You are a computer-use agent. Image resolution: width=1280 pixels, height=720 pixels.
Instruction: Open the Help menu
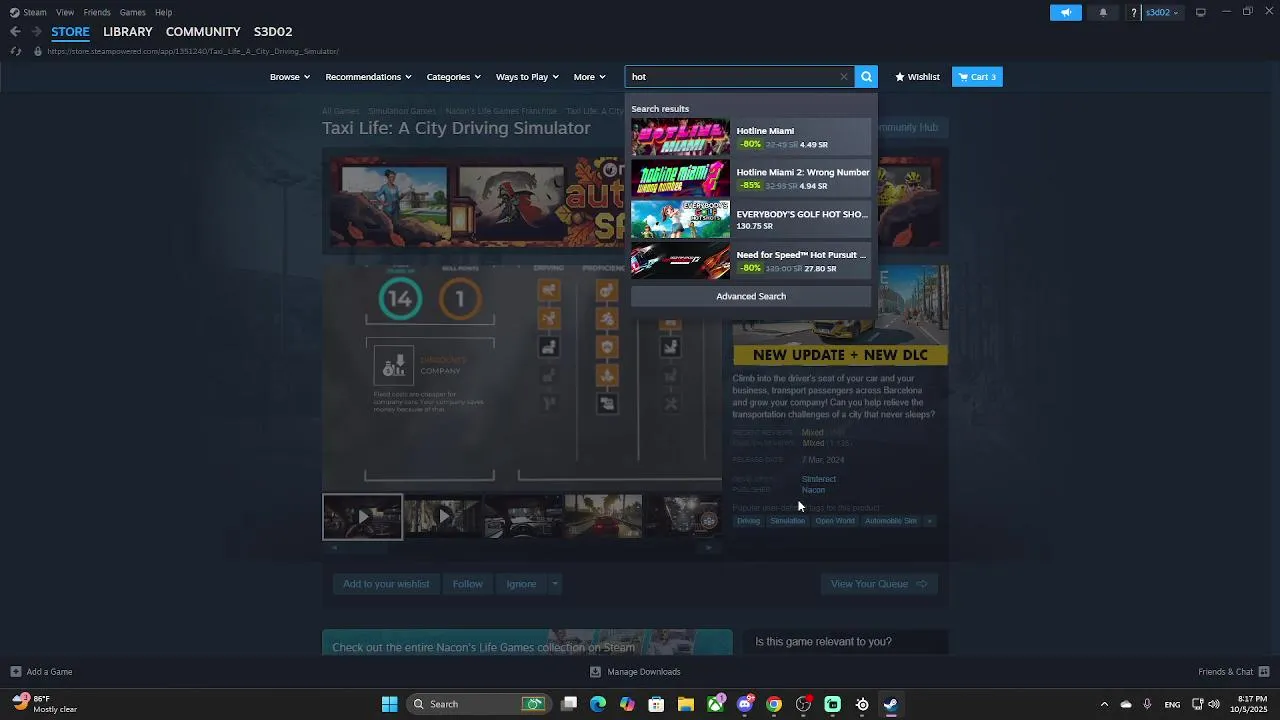pos(163,12)
